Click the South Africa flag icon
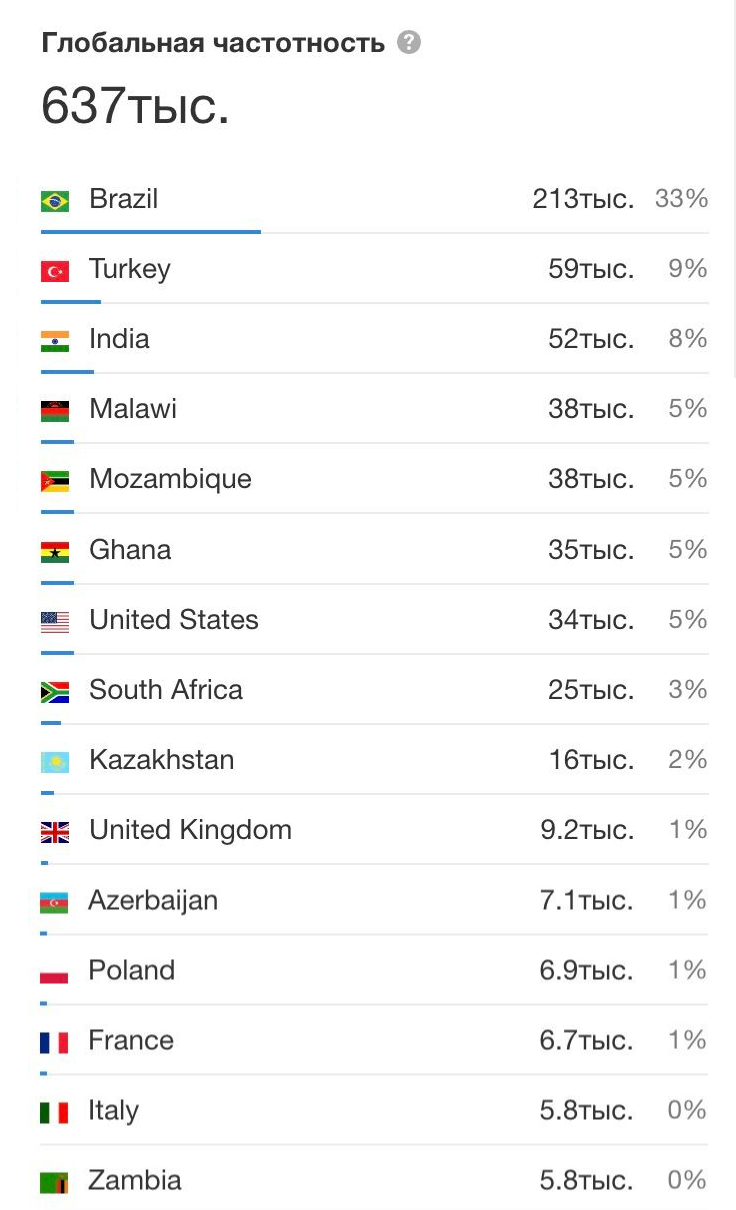 (x=55, y=692)
